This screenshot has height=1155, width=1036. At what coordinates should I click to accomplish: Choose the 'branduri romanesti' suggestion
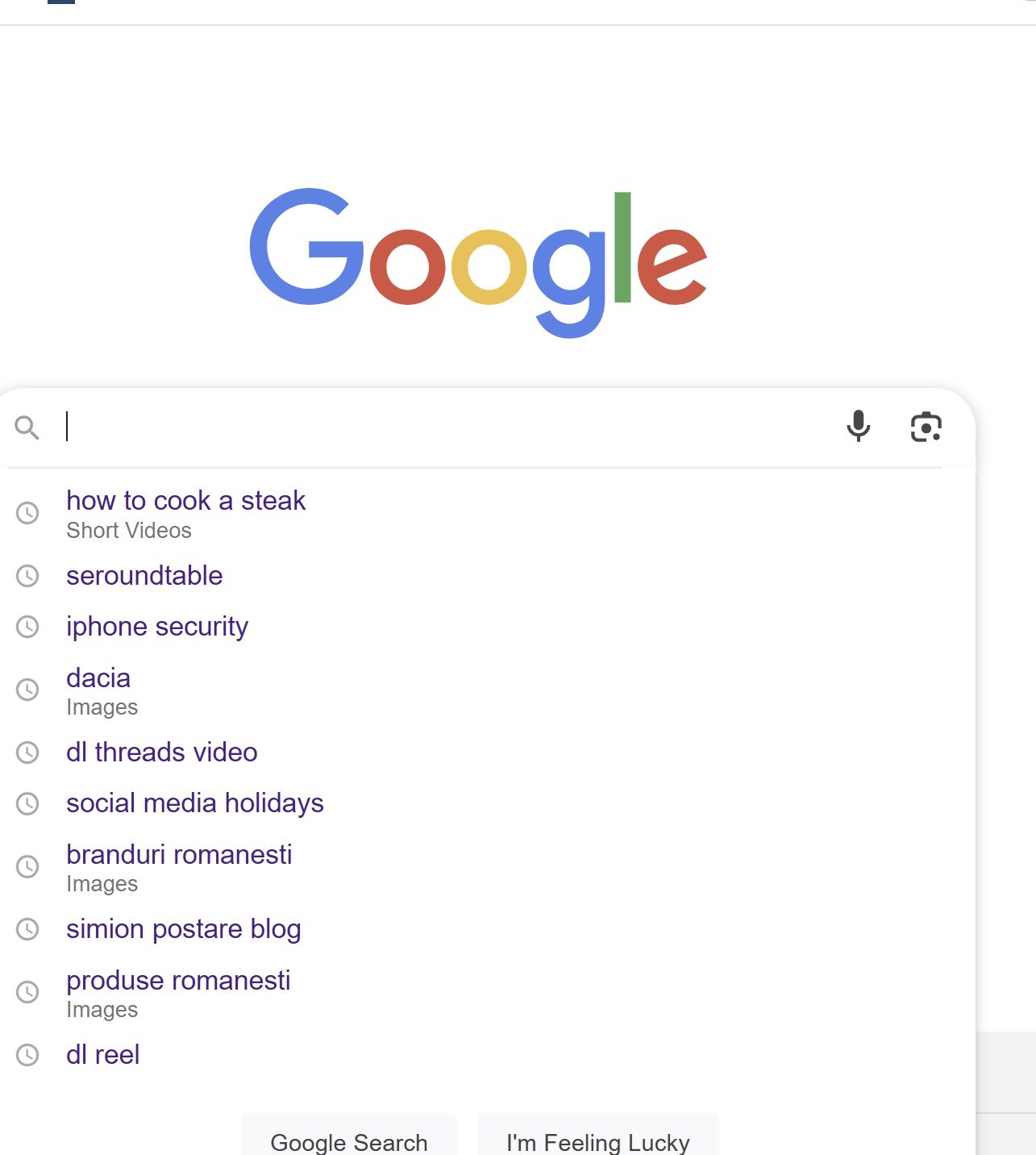[x=179, y=855]
